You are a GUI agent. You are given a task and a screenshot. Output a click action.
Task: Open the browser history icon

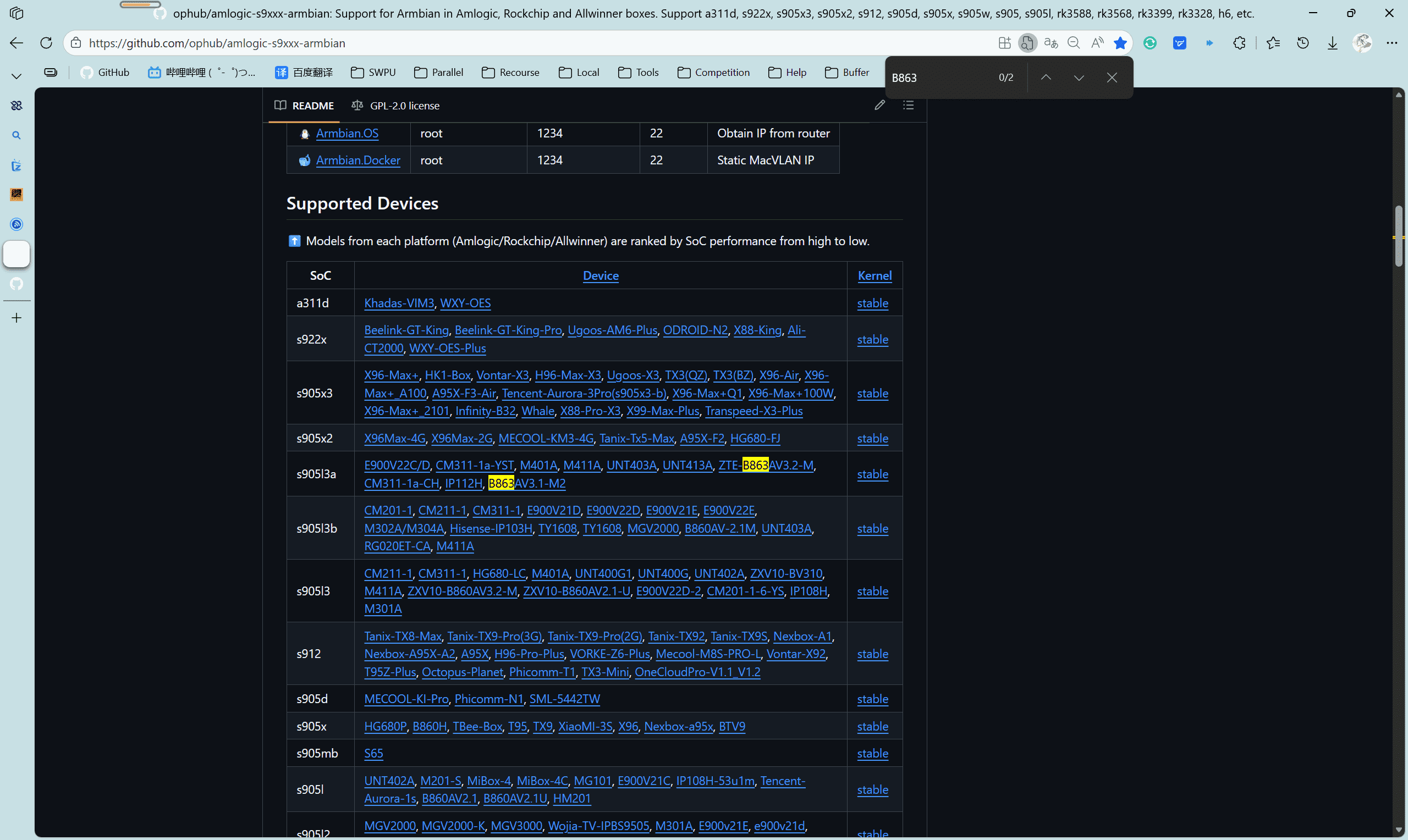pyautogui.click(x=1303, y=43)
